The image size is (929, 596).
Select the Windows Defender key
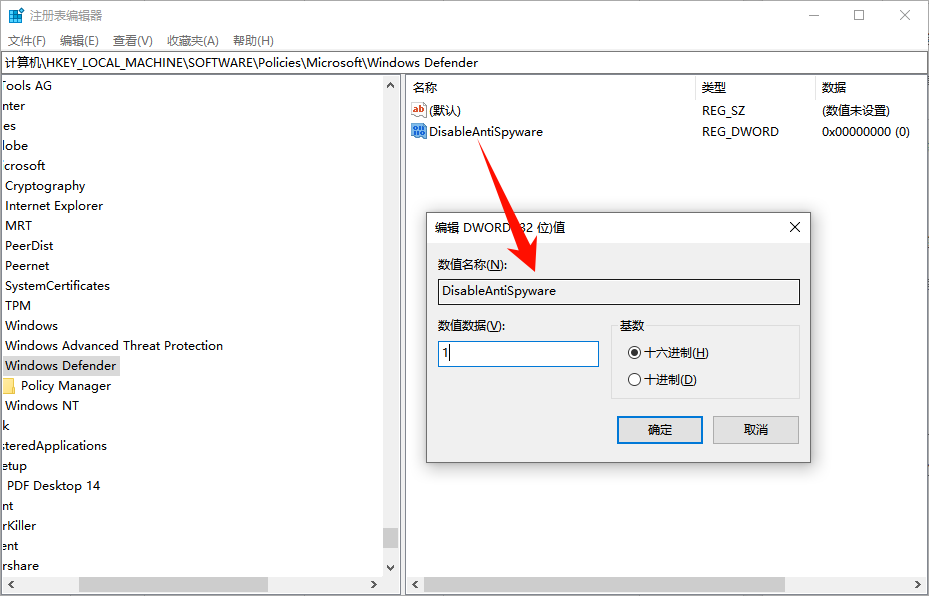pos(60,366)
